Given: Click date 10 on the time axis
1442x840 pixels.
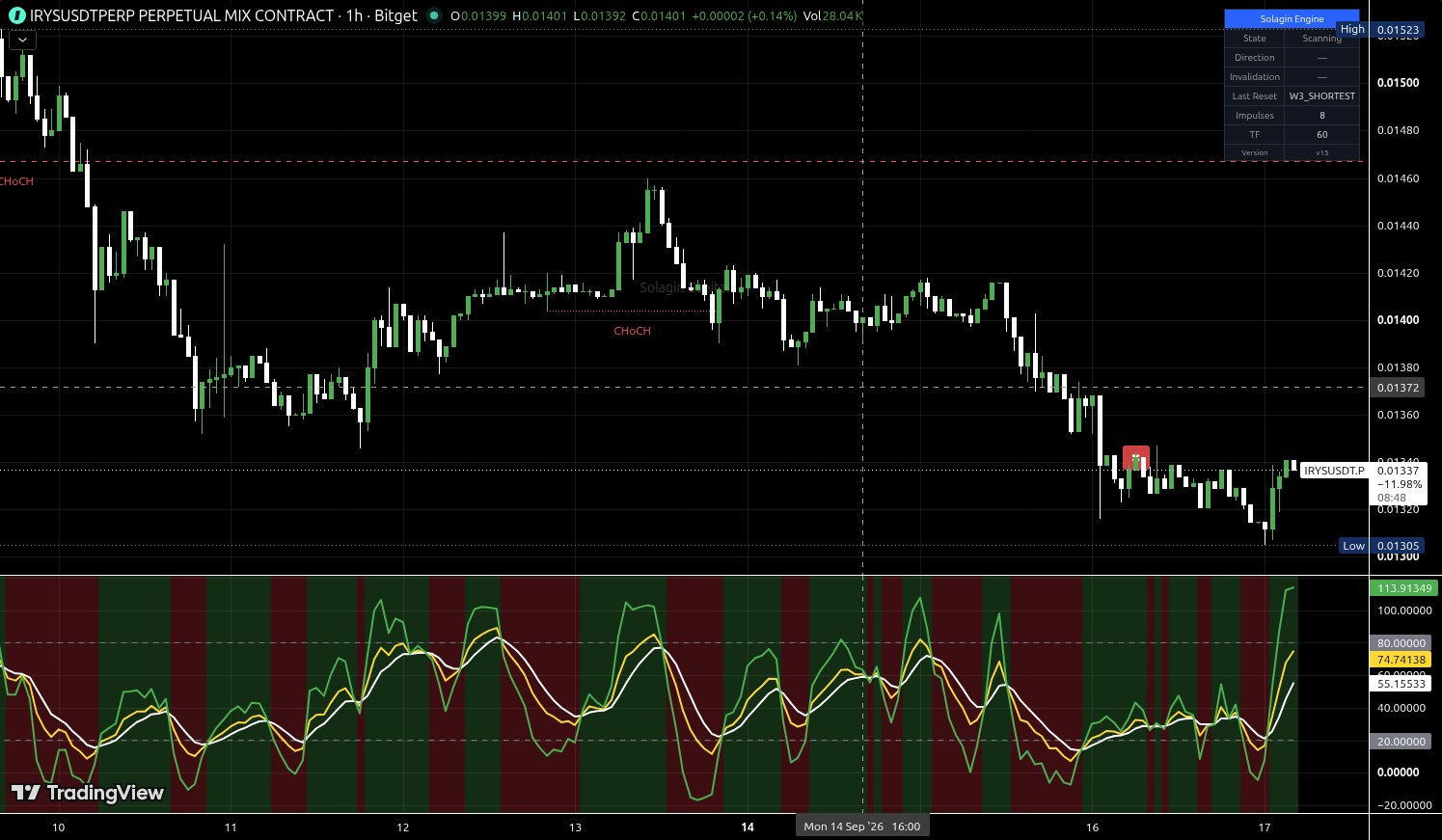Looking at the screenshot, I should click(59, 827).
